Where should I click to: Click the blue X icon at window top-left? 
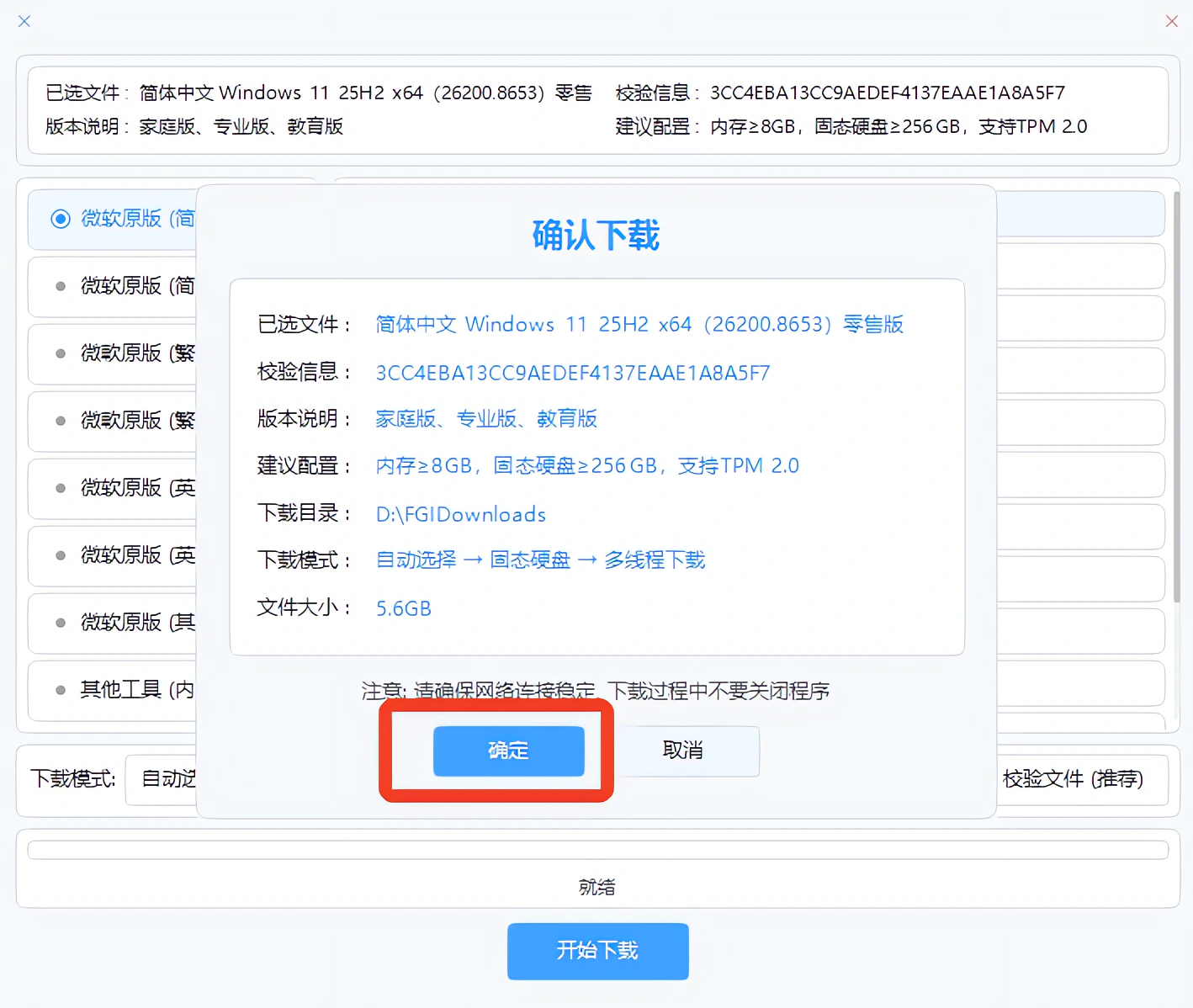click(x=24, y=21)
